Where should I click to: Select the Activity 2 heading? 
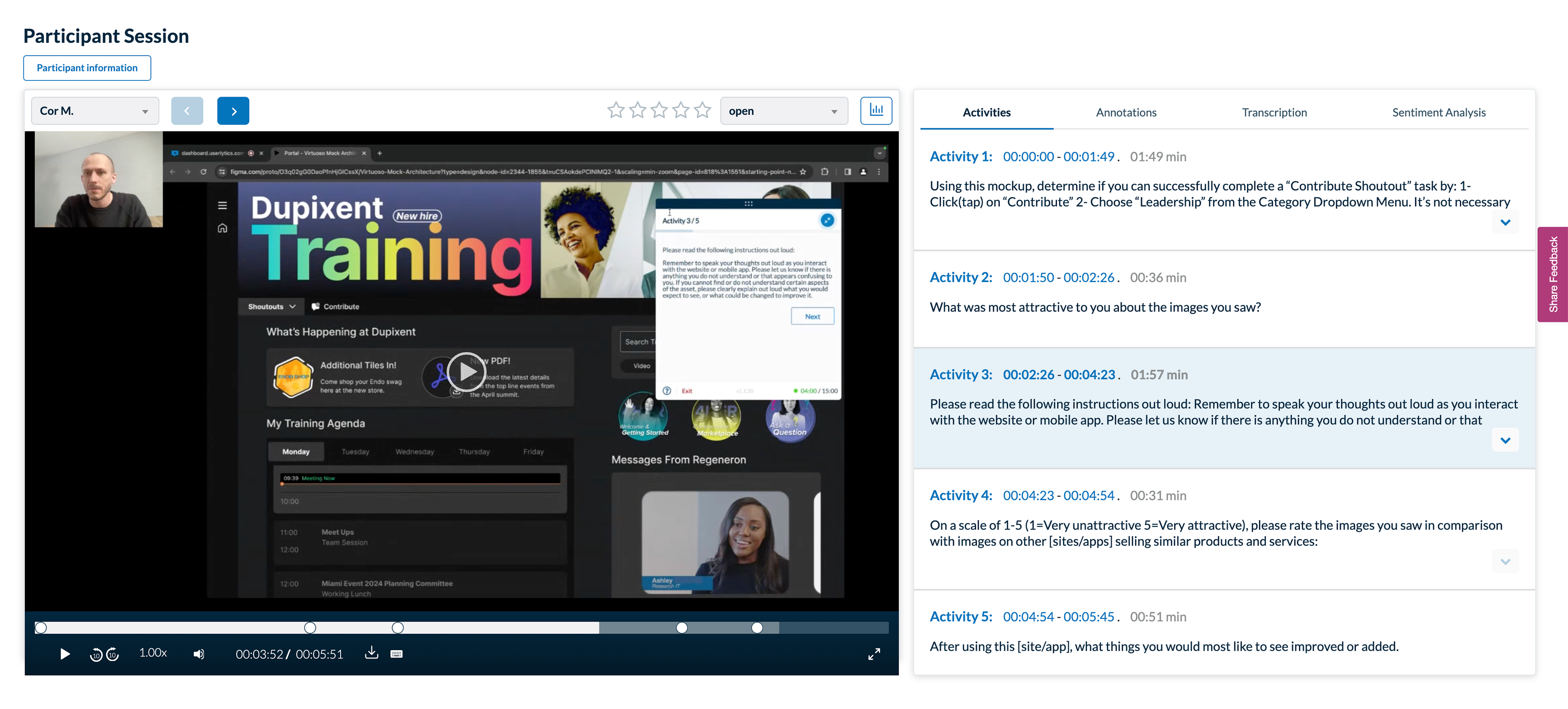point(960,277)
